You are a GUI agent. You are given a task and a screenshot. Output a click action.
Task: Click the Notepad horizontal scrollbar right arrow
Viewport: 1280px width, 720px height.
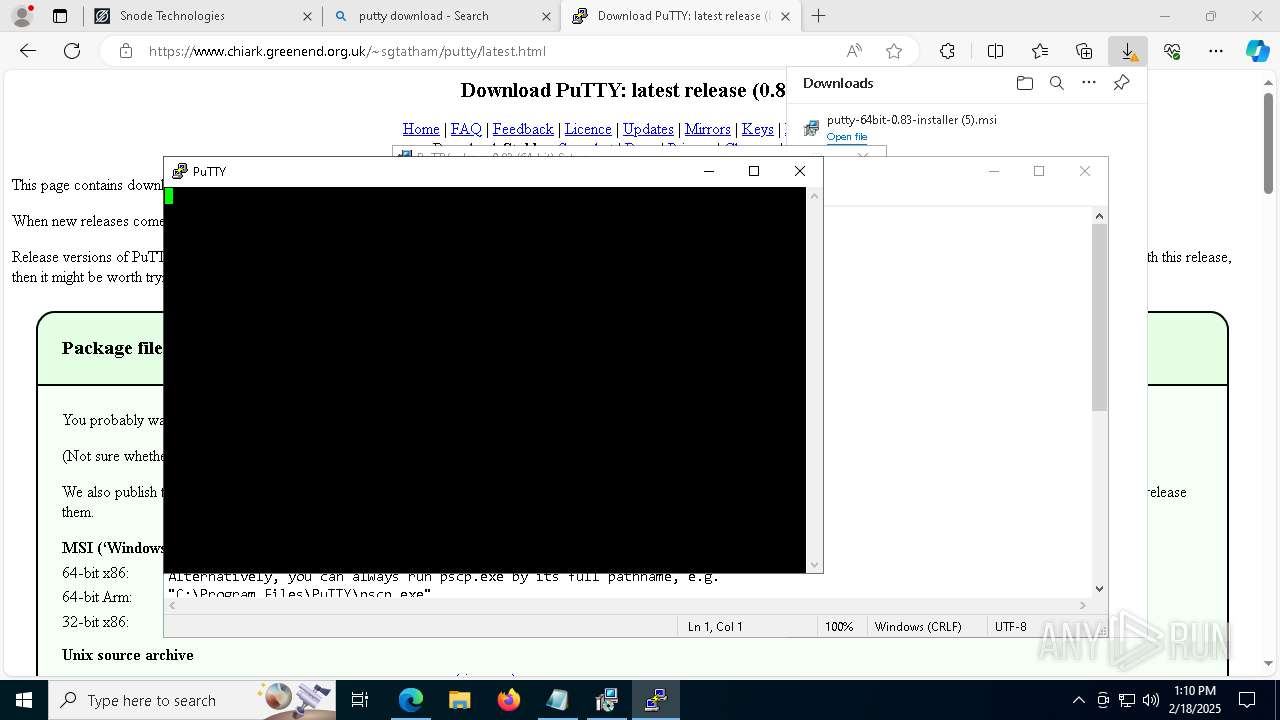[x=1083, y=605]
